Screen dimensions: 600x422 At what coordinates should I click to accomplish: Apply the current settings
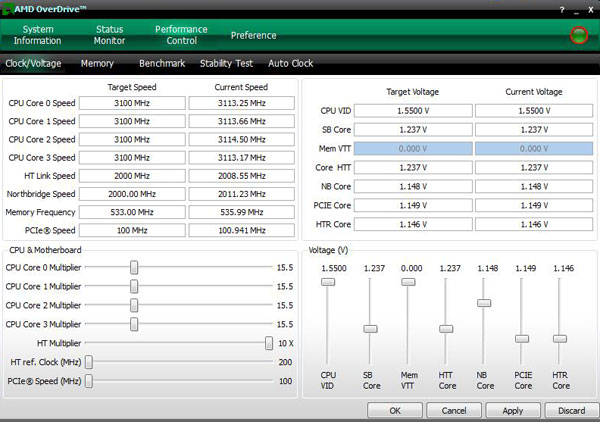513,411
